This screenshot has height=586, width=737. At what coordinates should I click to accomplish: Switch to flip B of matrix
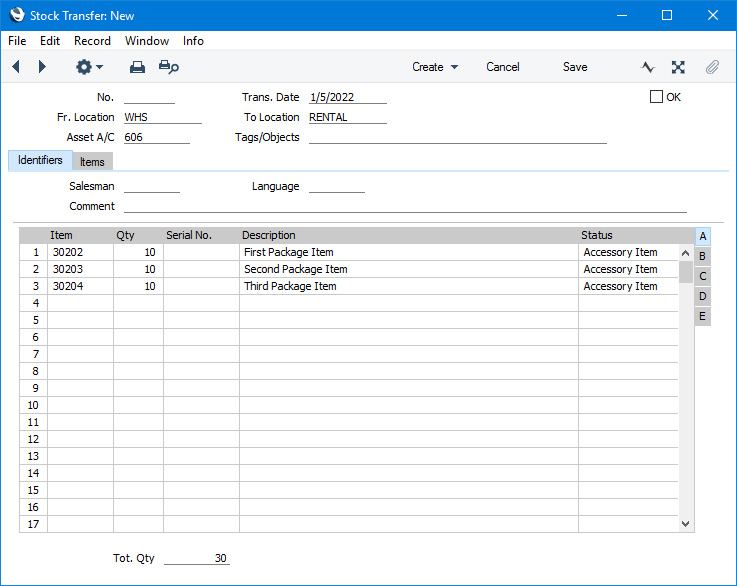(702, 256)
